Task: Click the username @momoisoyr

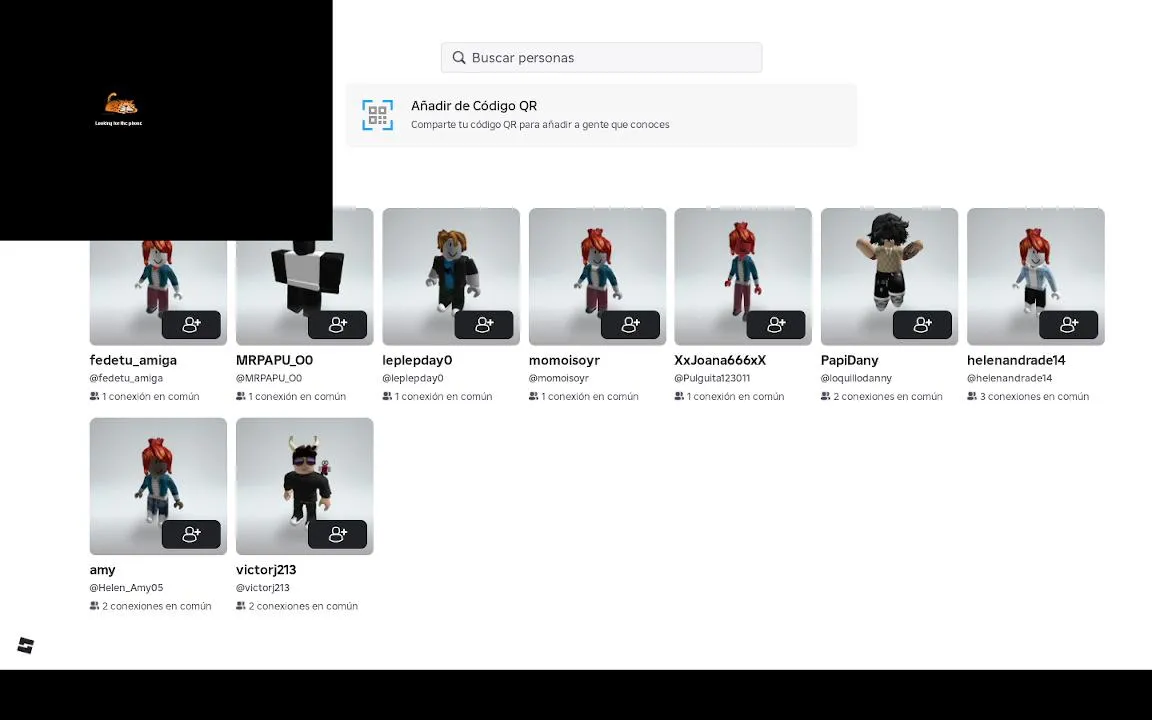Action: (x=558, y=378)
